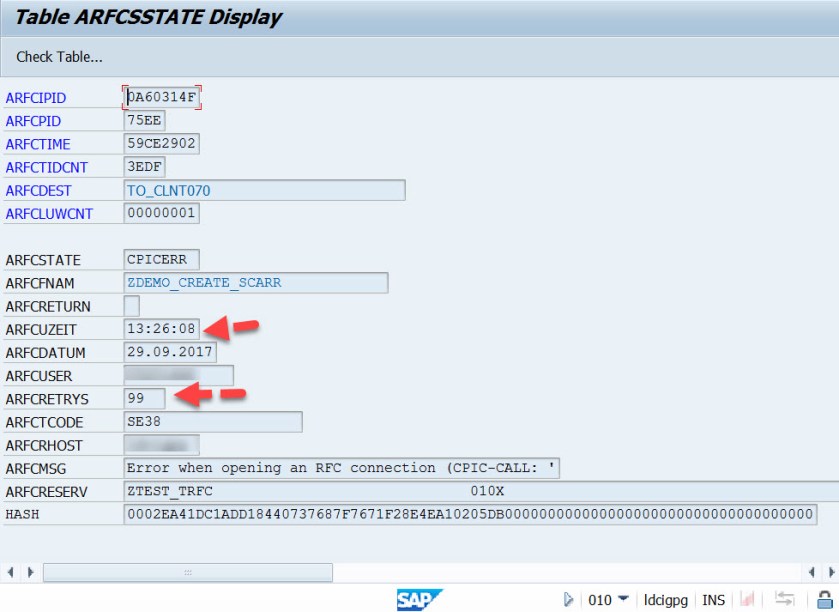This screenshot has height=612, width=839.
Task: Click the ARFCUSER label text
Action: click(x=39, y=376)
